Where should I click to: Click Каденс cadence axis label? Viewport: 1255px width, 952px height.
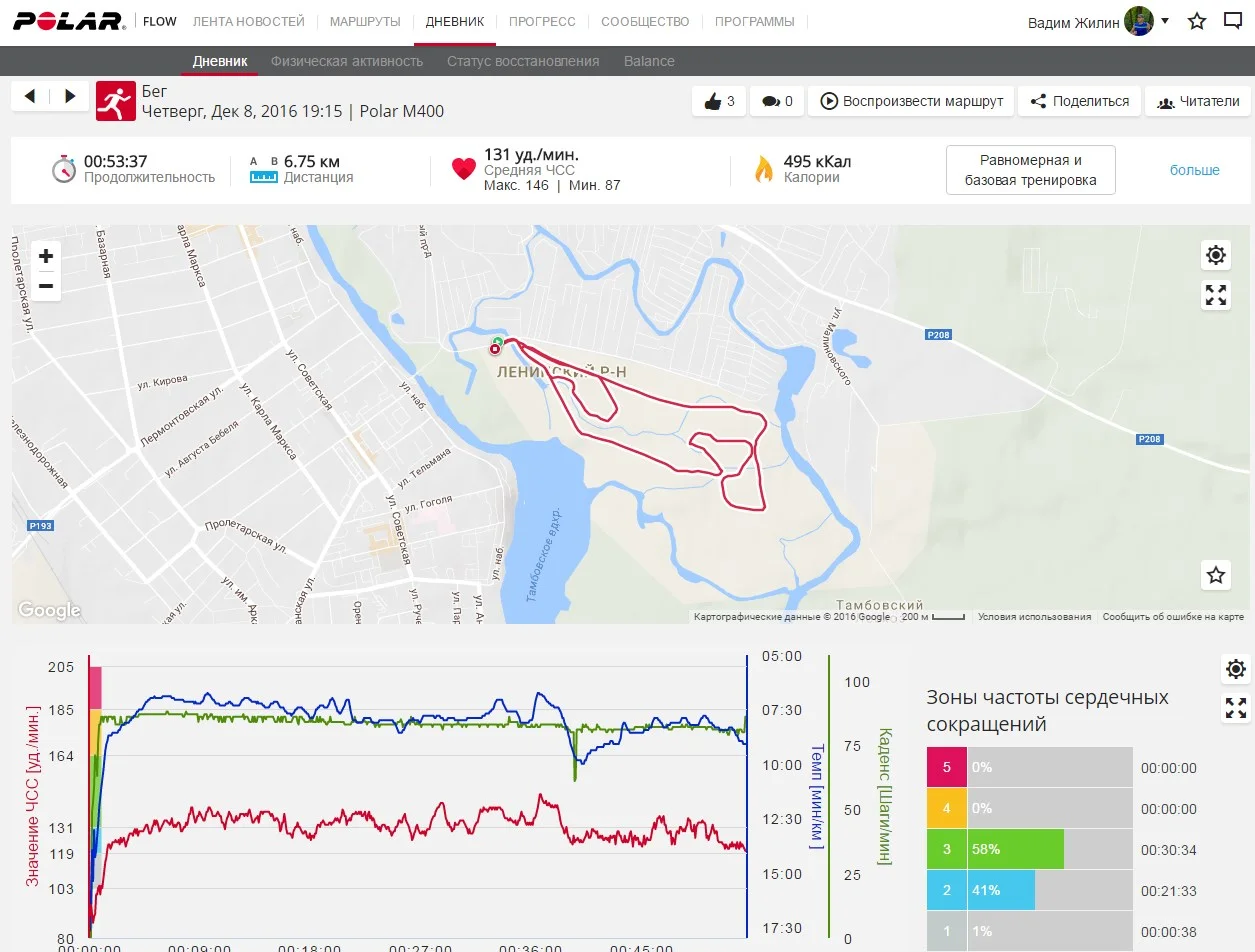pos(884,796)
